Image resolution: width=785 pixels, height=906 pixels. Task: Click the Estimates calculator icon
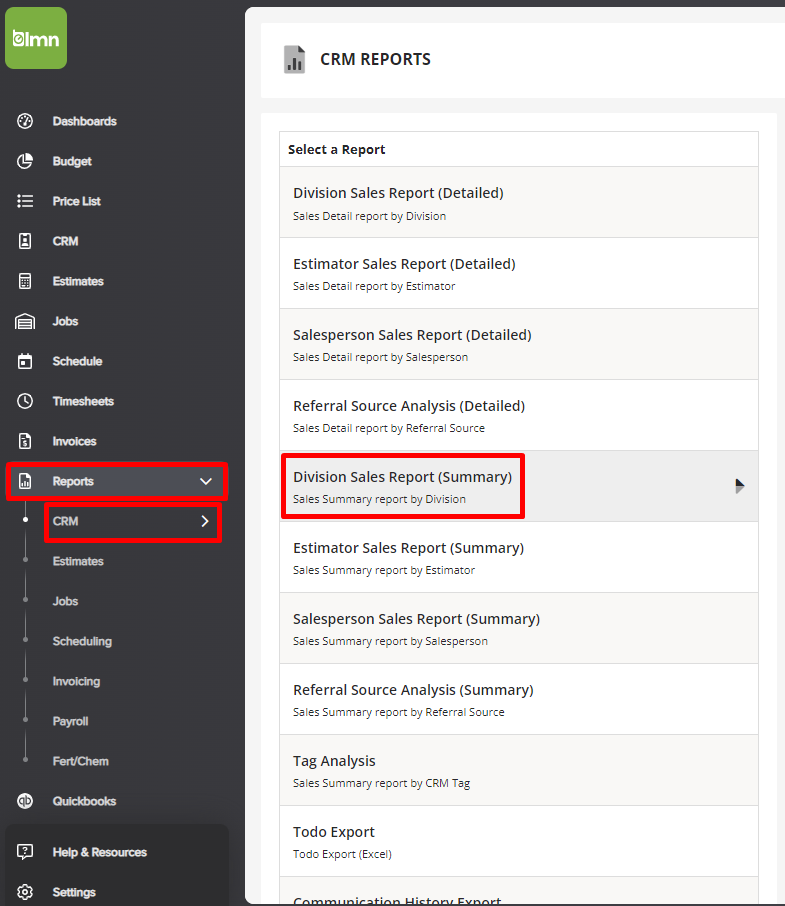25,281
